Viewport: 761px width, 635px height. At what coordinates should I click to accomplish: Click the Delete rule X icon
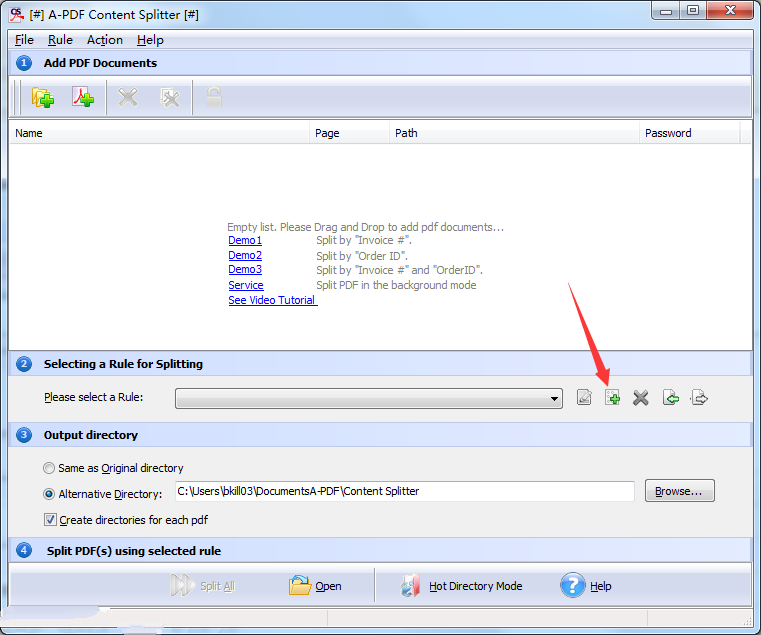[641, 398]
